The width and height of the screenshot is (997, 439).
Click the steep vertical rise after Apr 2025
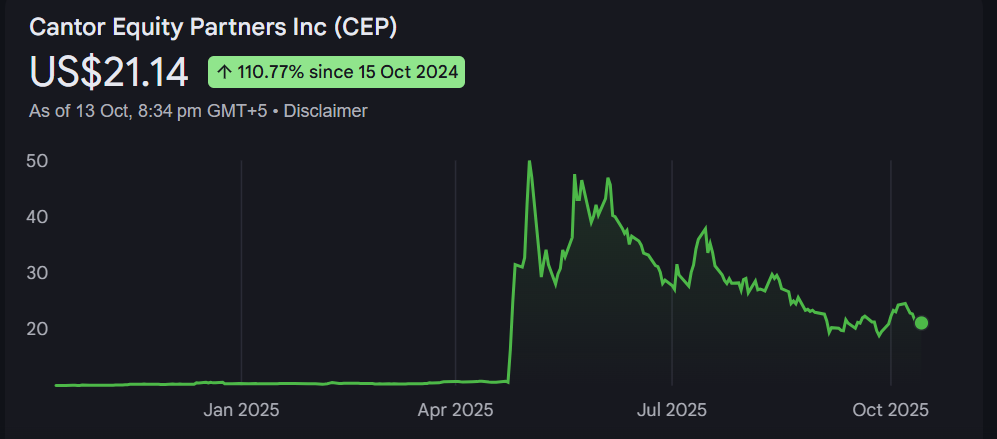pos(512,320)
